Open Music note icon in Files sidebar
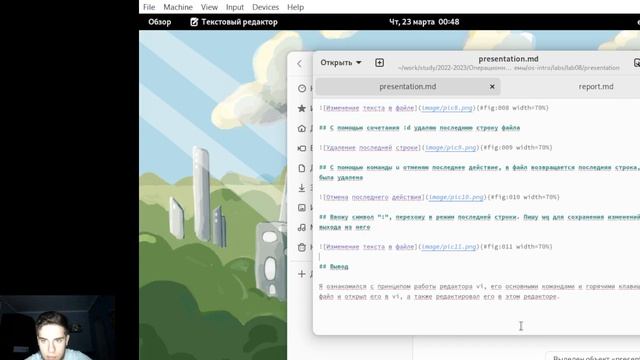640x360 pixels. coord(302,227)
